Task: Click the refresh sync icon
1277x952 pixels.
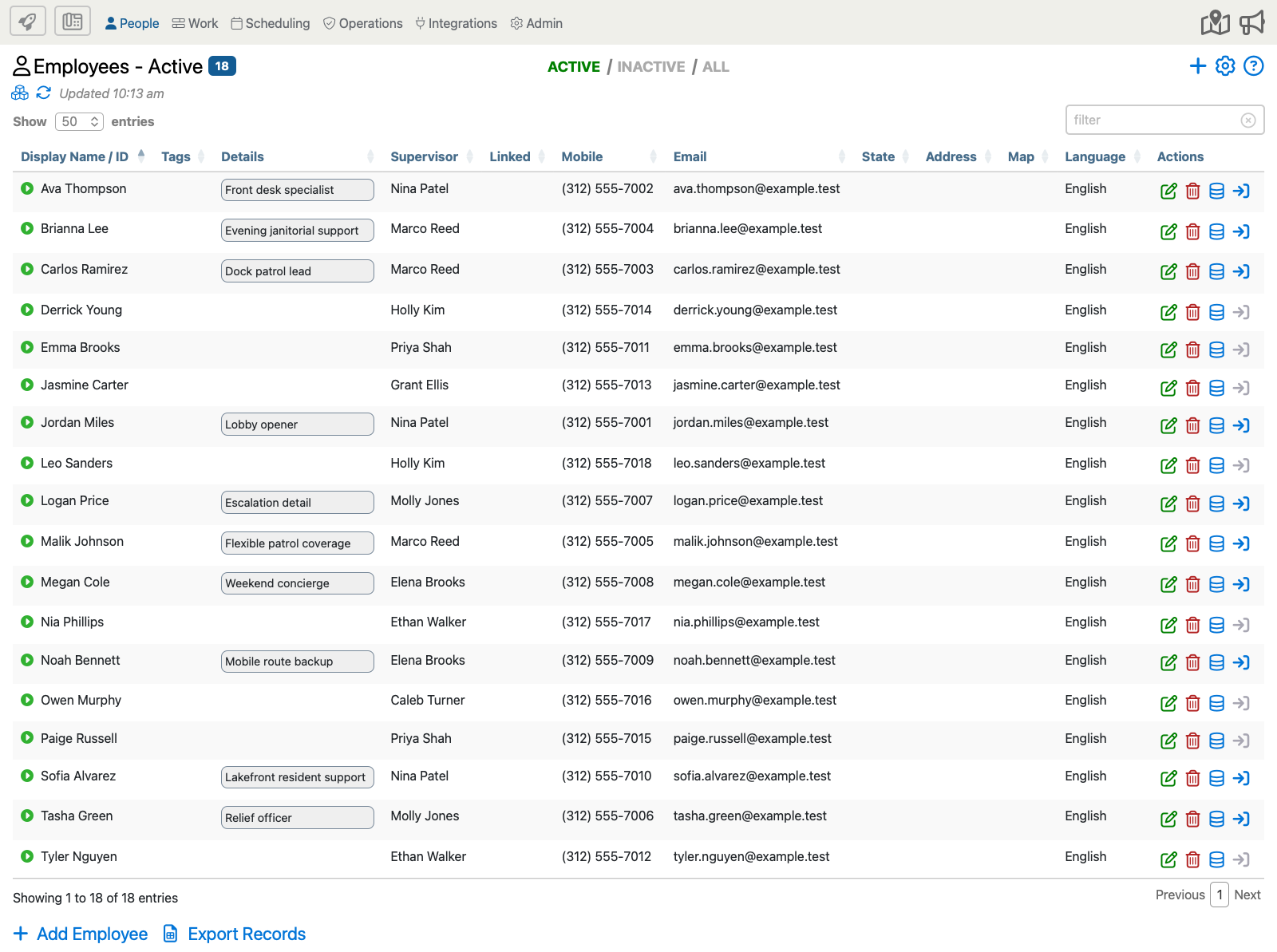Action: [44, 93]
